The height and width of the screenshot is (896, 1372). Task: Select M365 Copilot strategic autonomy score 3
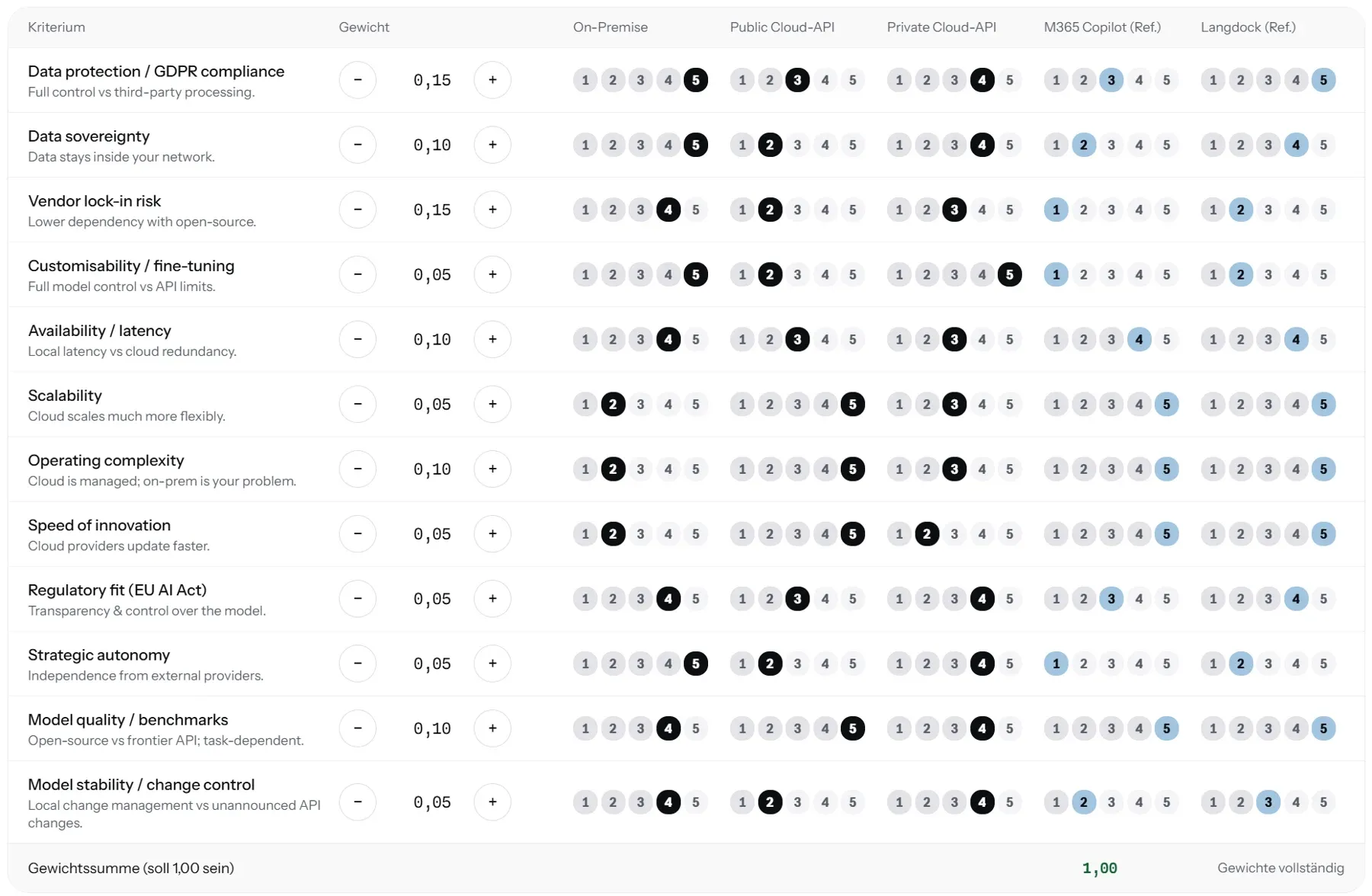(1111, 664)
